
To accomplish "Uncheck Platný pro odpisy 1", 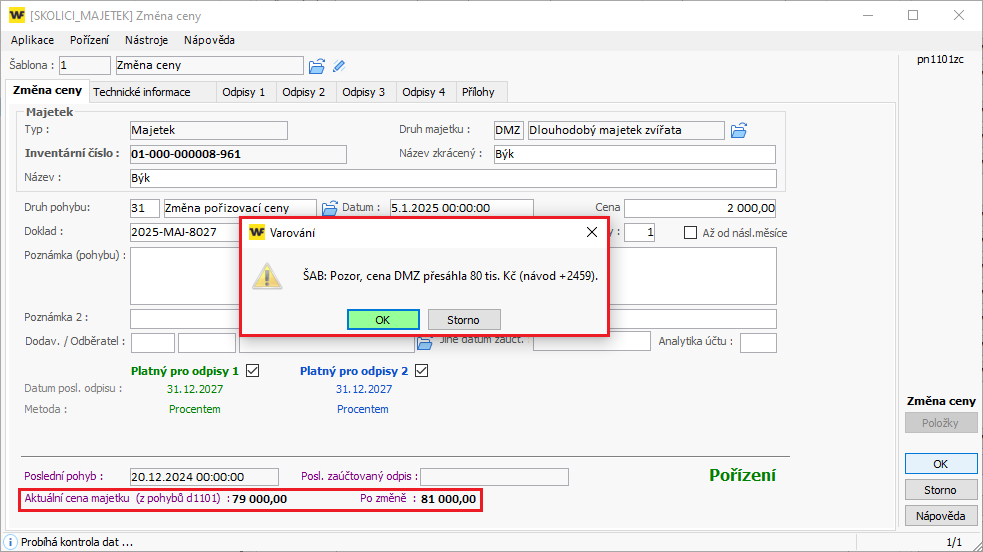I will pyautogui.click(x=252, y=371).
